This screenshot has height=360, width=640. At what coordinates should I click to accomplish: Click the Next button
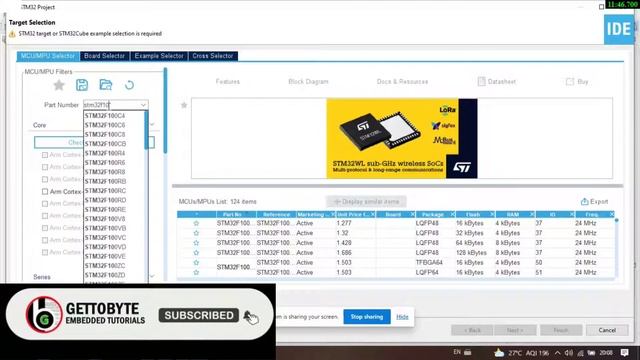point(515,330)
